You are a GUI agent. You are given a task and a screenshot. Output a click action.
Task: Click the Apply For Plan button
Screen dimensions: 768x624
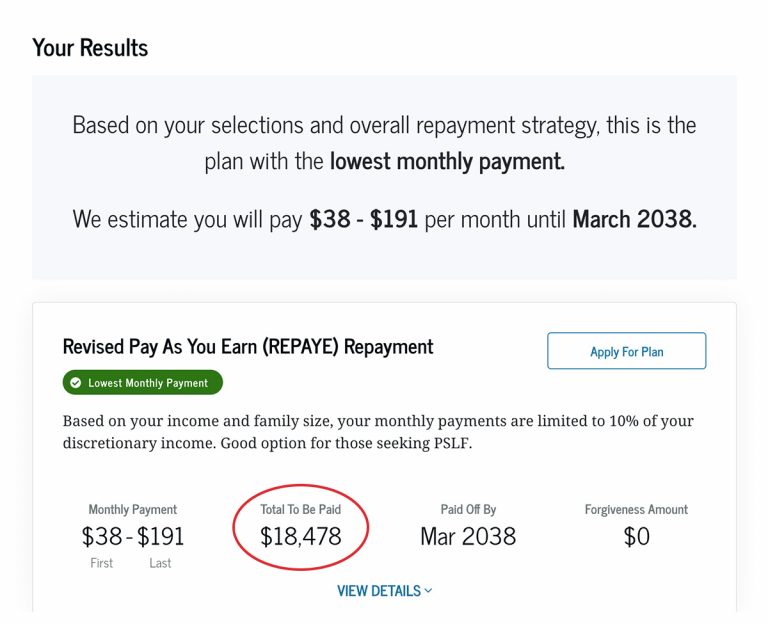626,351
